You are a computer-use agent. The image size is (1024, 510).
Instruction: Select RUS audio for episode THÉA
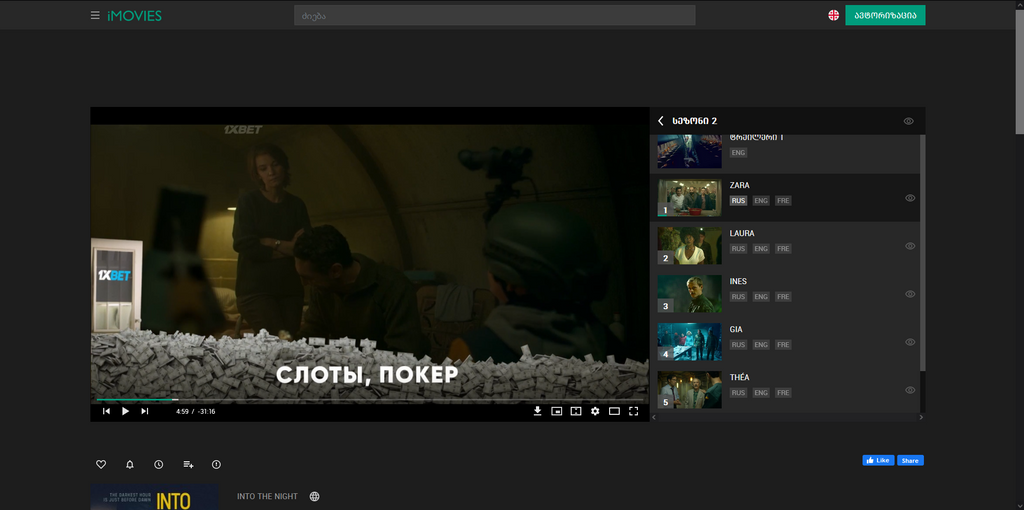[x=738, y=392]
